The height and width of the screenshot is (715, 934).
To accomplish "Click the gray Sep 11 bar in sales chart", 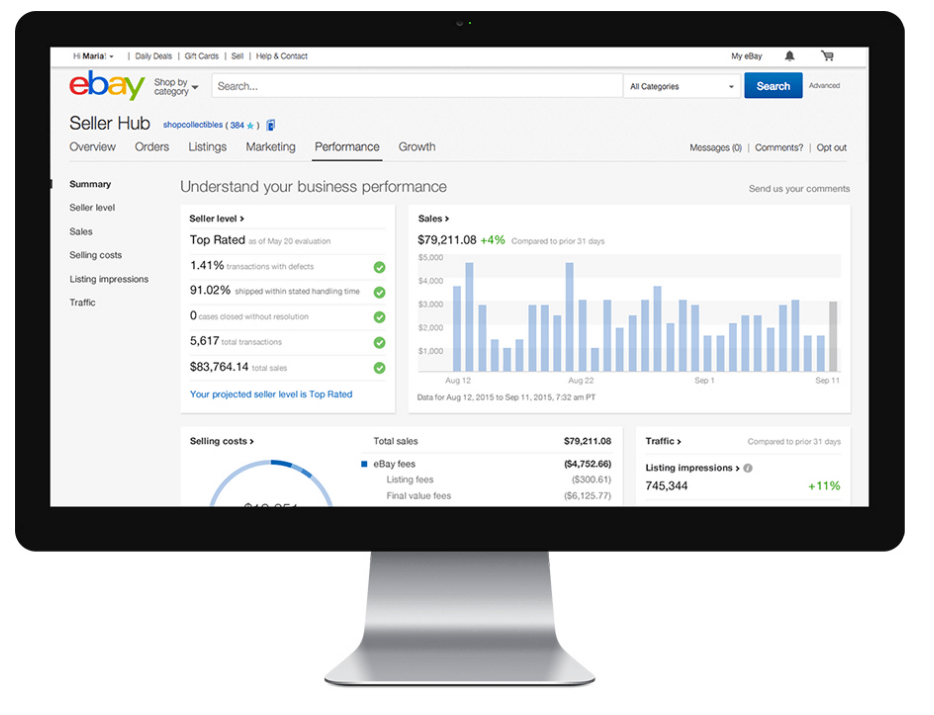I will 833,337.
